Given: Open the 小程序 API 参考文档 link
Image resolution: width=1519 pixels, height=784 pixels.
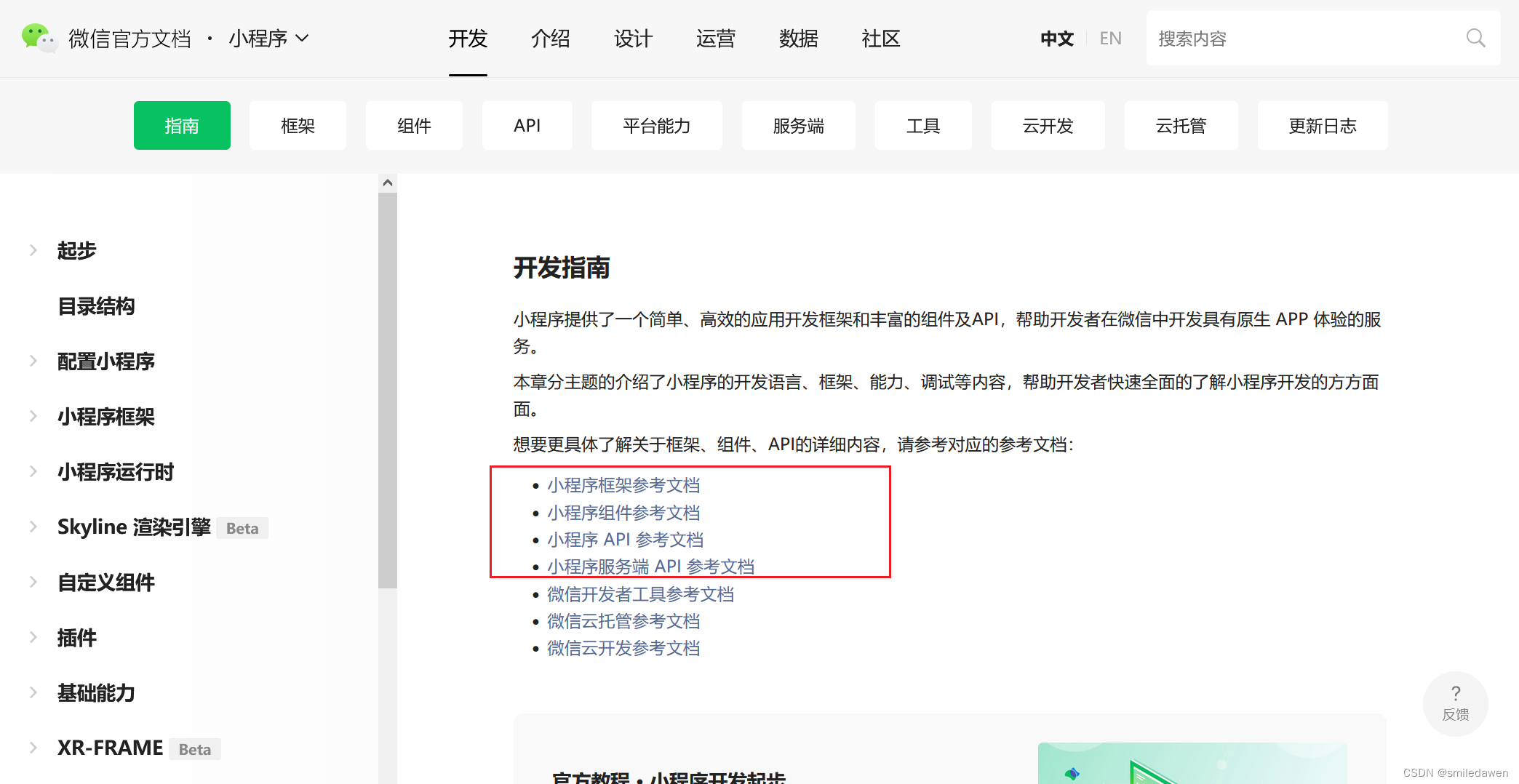Looking at the screenshot, I should tap(625, 540).
